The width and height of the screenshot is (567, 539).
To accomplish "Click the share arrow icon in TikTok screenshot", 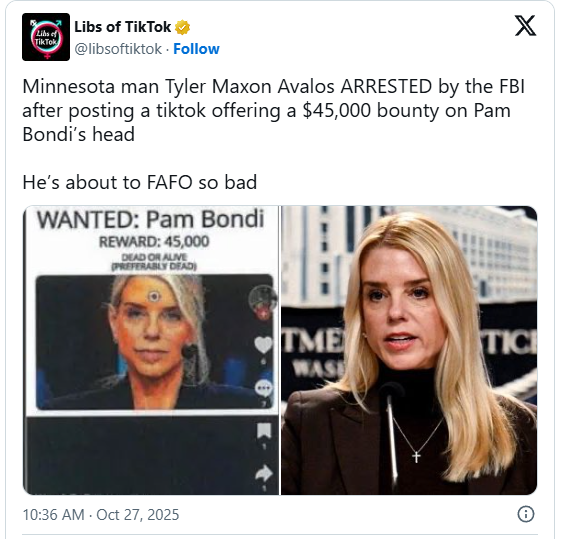I will point(264,473).
